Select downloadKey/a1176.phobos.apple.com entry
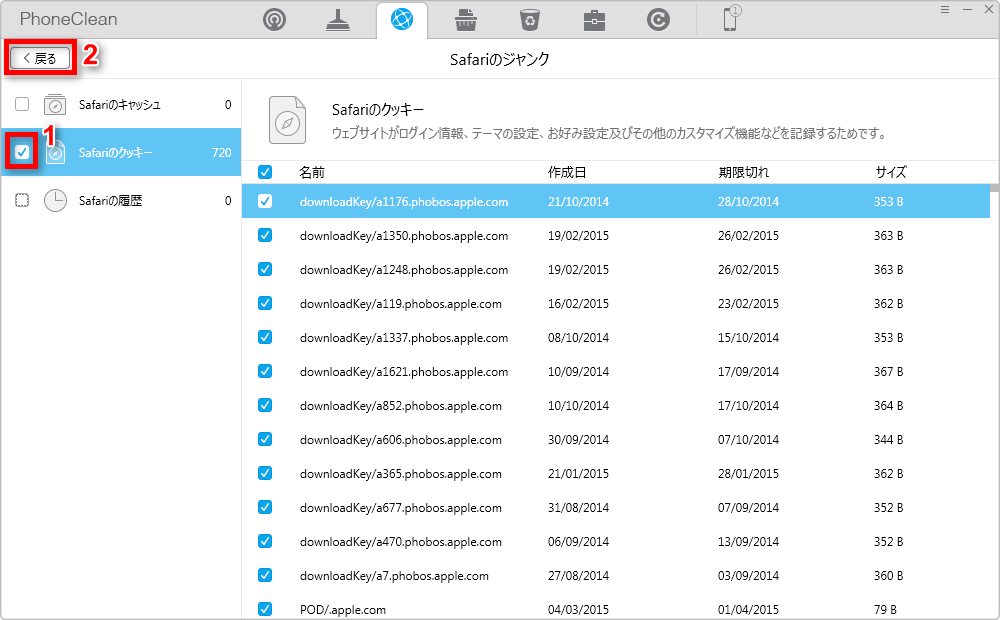 pos(404,202)
